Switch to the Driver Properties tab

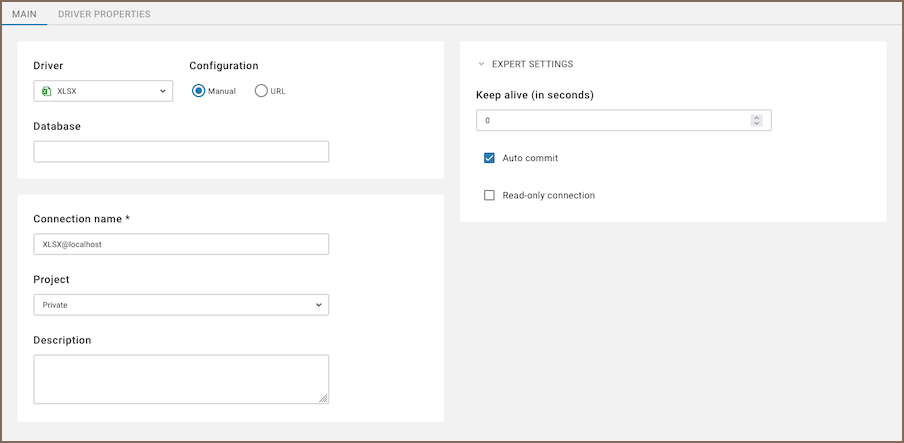coord(104,14)
